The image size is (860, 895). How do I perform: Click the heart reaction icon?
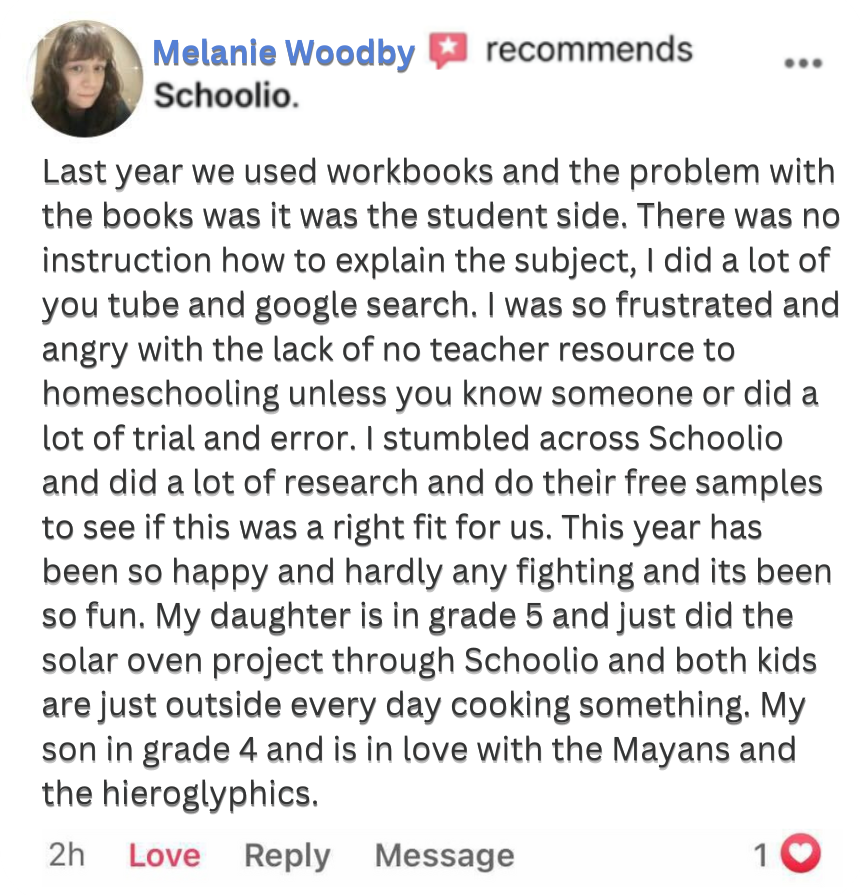(x=799, y=854)
